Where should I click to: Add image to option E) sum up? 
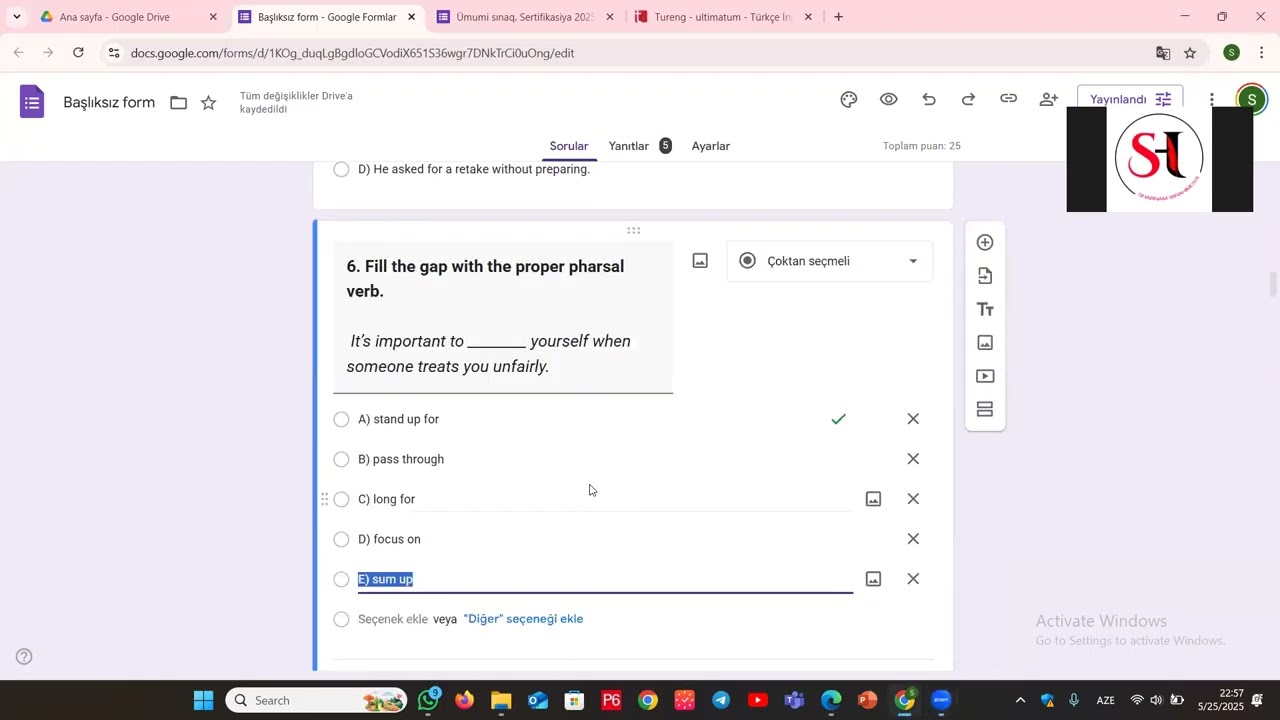click(x=873, y=579)
